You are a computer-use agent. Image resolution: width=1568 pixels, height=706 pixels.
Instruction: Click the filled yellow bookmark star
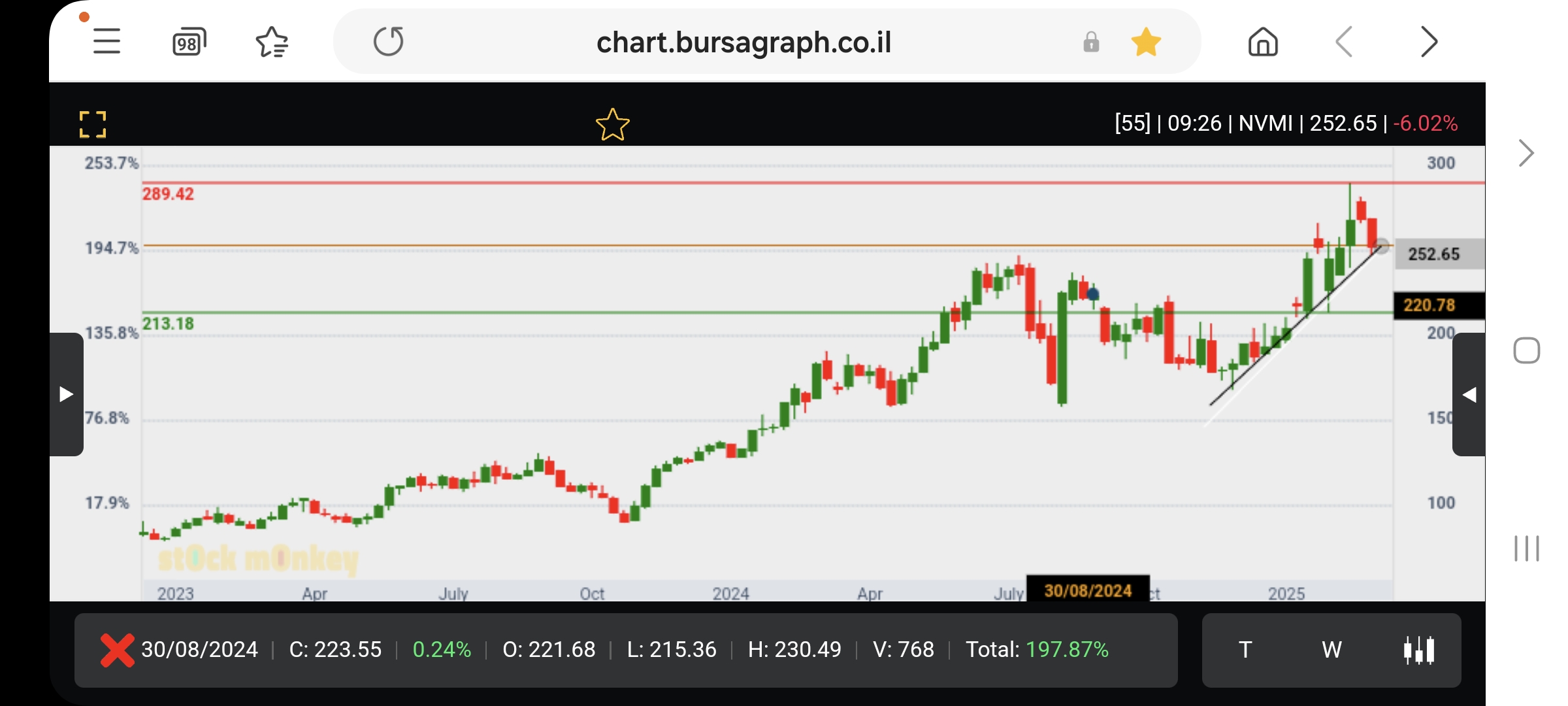[x=1146, y=42]
